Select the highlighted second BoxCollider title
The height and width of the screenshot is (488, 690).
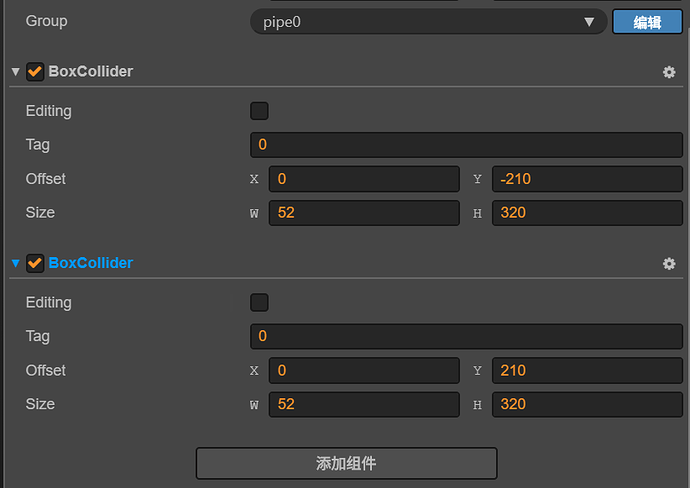90,263
